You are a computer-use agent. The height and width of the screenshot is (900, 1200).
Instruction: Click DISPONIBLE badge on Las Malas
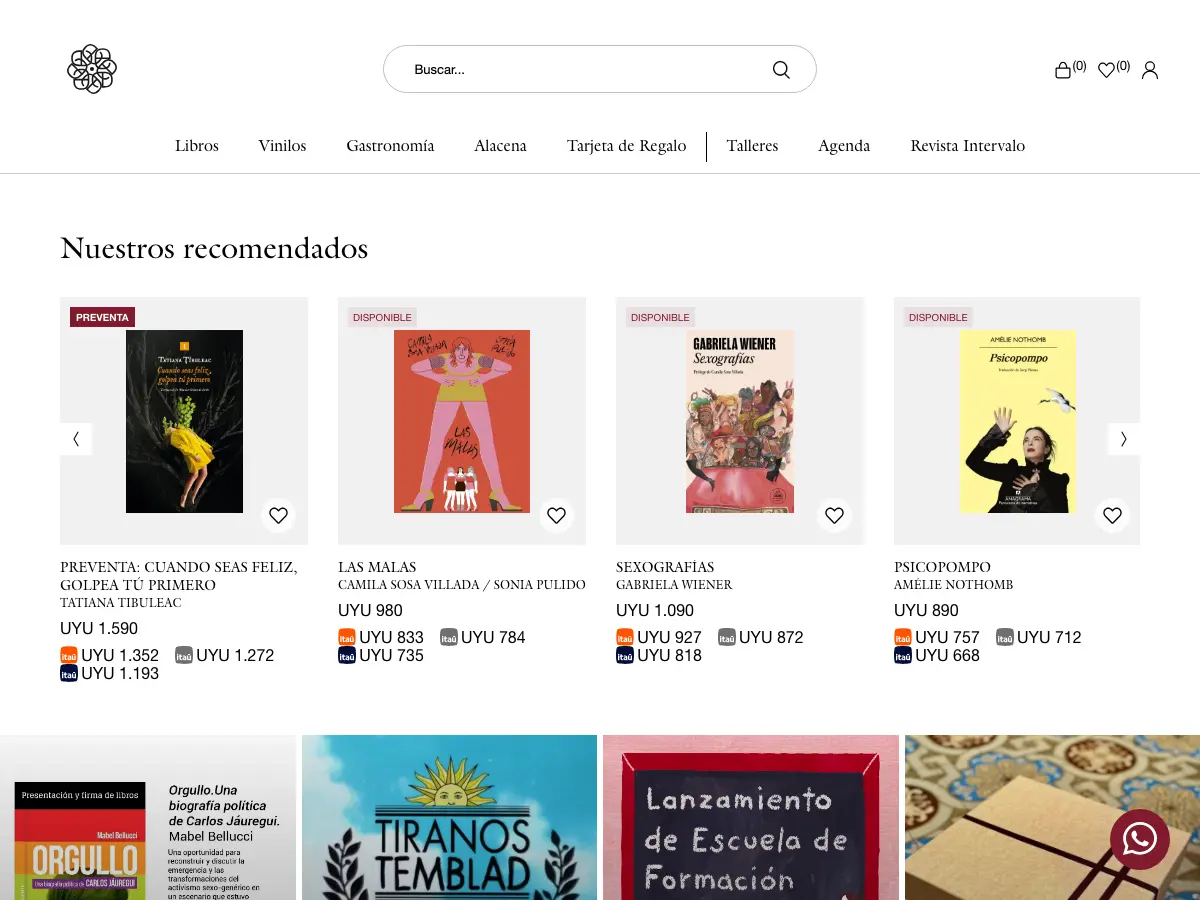pyautogui.click(x=382, y=317)
